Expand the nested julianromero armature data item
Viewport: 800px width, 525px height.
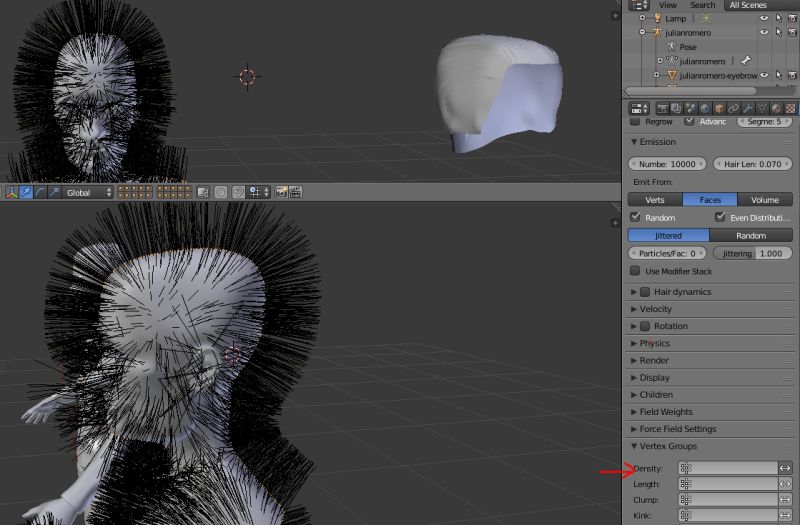point(660,61)
